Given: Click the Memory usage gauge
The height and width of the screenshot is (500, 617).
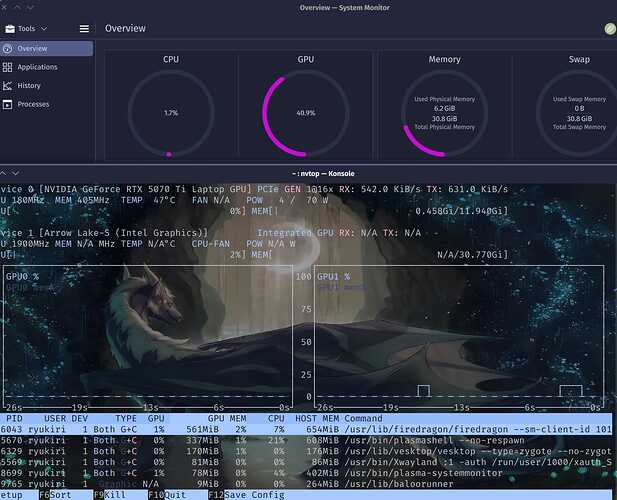Looking at the screenshot, I should coord(445,113).
